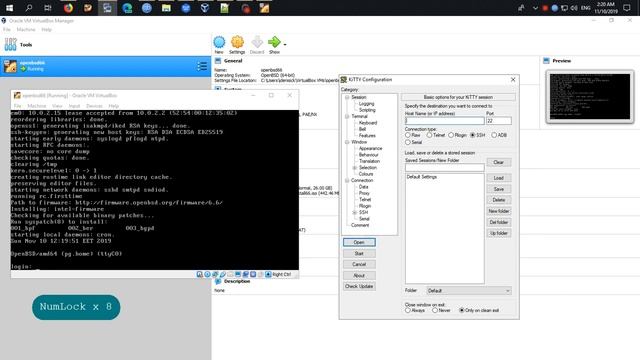This screenshot has width=640, height=360.
Task: Click the Port field showing 22
Action: point(499,121)
